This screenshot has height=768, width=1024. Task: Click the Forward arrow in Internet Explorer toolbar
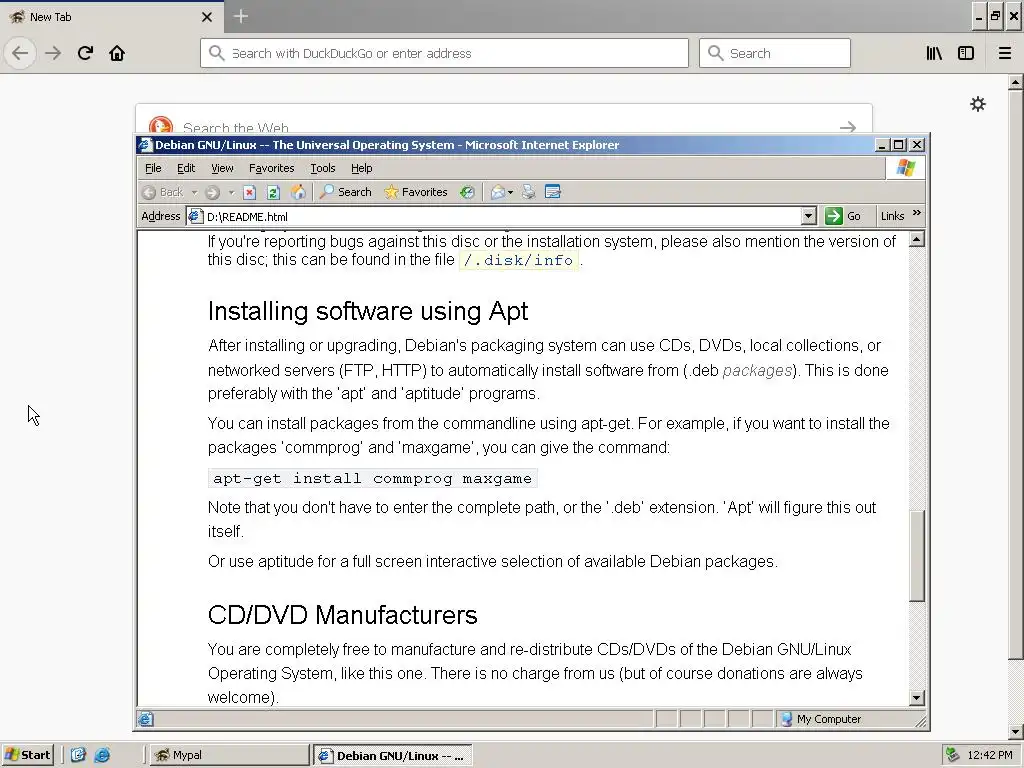[212, 192]
